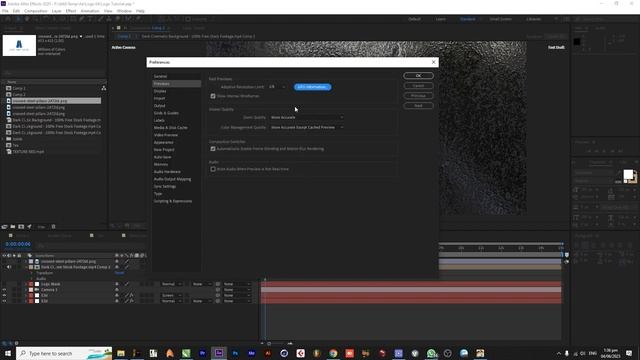Create a new folder in Project panel
Viewport: 640px width, 360px height.
(13, 227)
